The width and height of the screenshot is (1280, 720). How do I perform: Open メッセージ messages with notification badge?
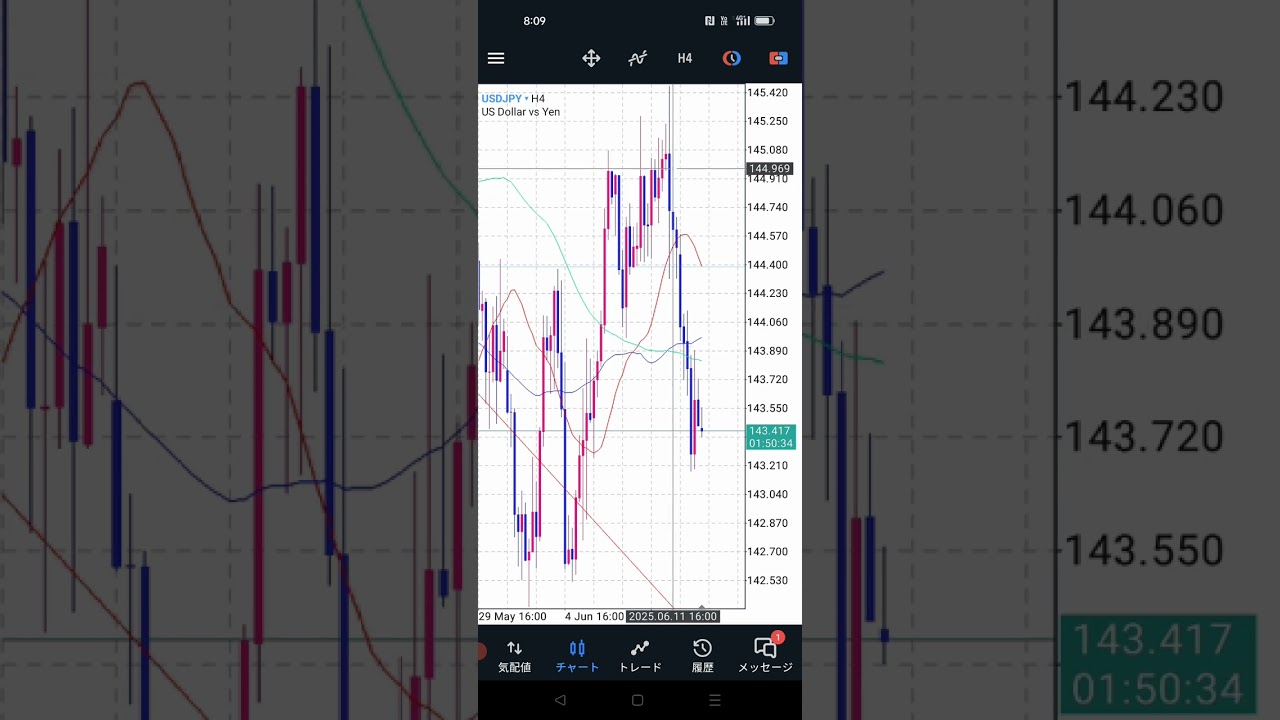tap(765, 656)
